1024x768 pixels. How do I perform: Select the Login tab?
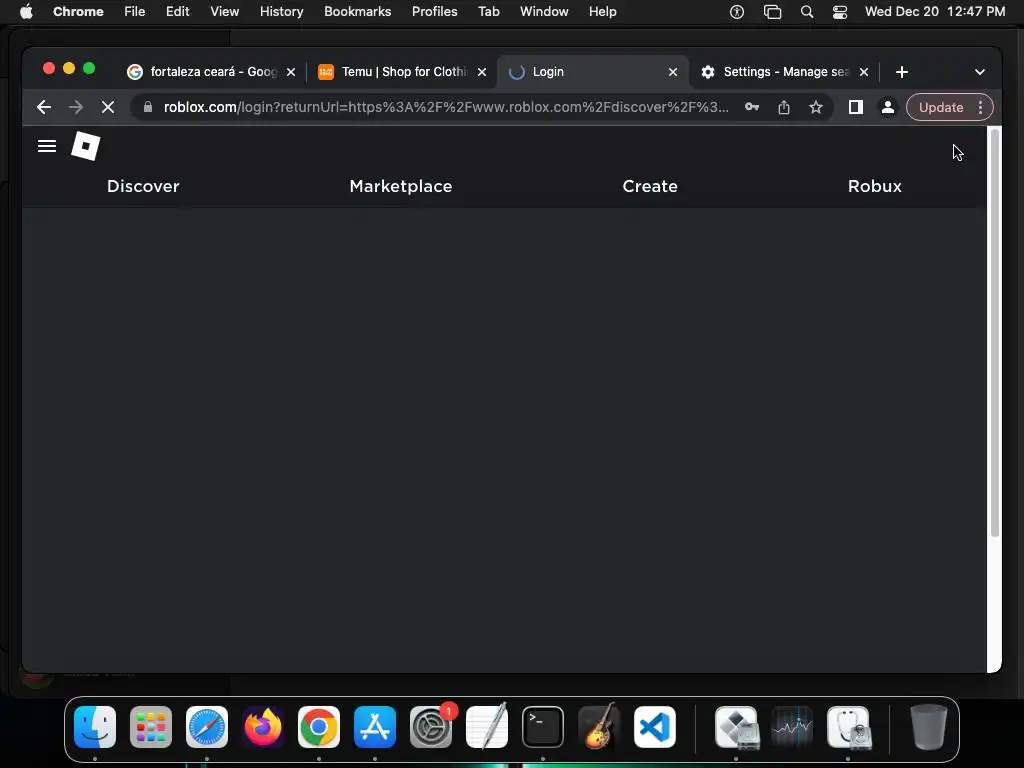[x=591, y=72]
